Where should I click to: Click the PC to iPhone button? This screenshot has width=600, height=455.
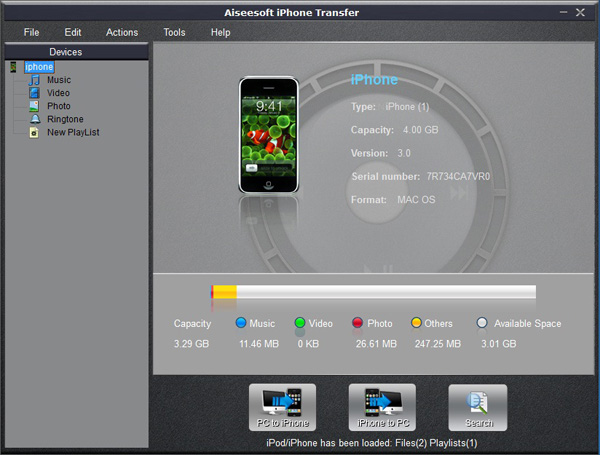click(282, 408)
